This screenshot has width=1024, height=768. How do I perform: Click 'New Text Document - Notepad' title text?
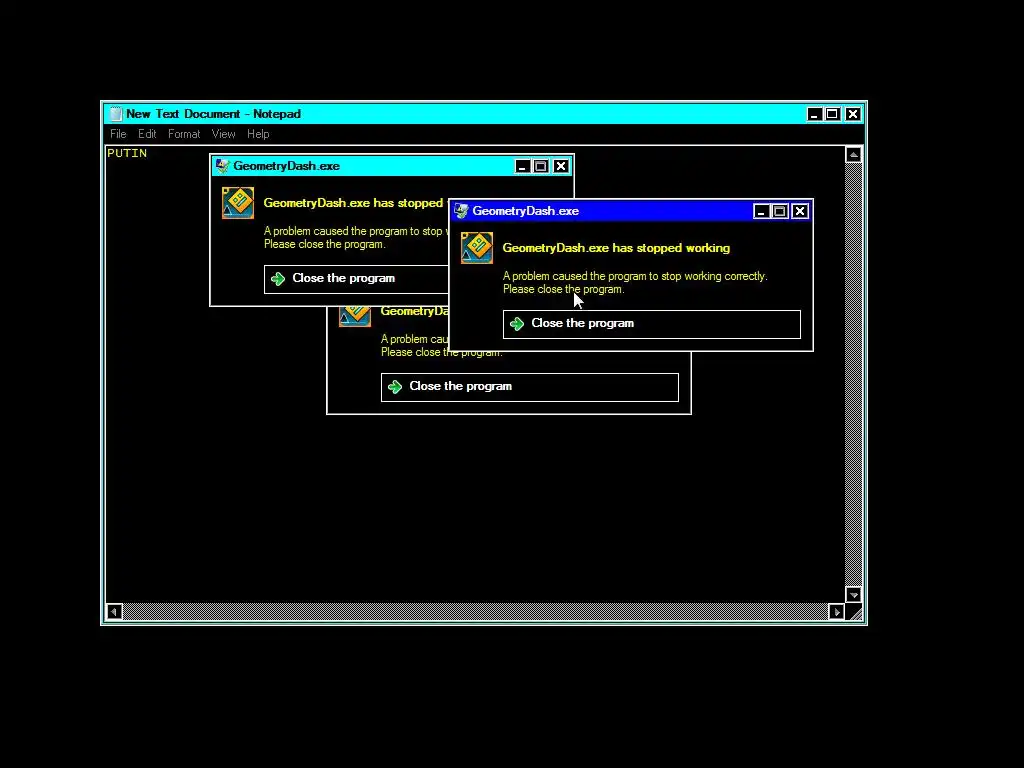tap(214, 114)
